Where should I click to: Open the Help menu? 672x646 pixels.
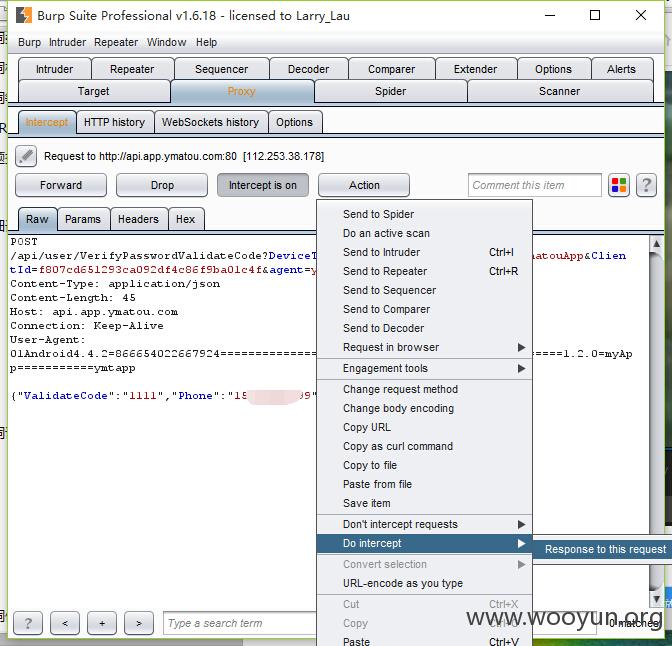coord(206,42)
